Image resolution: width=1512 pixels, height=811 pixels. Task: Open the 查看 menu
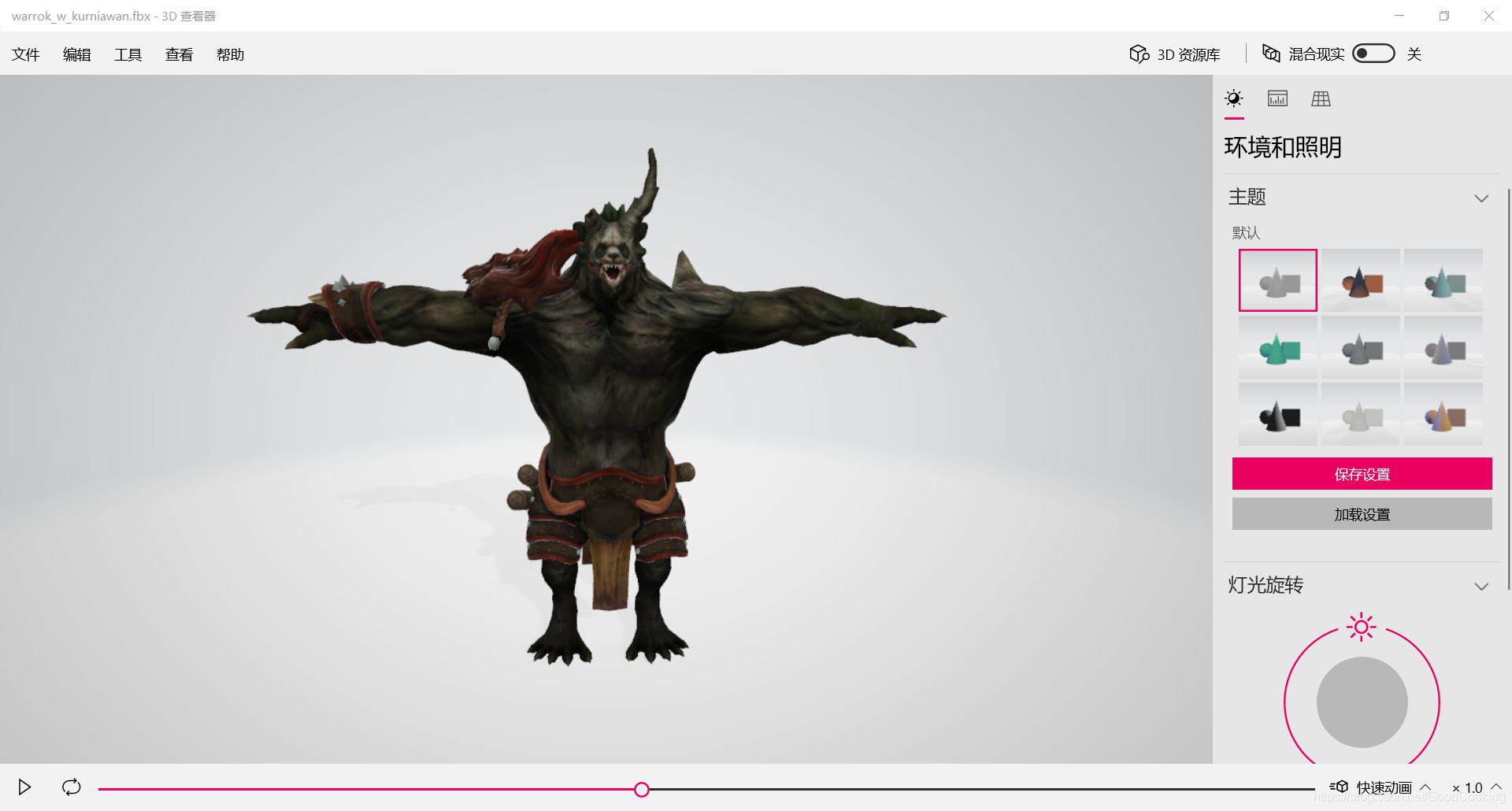tap(180, 54)
